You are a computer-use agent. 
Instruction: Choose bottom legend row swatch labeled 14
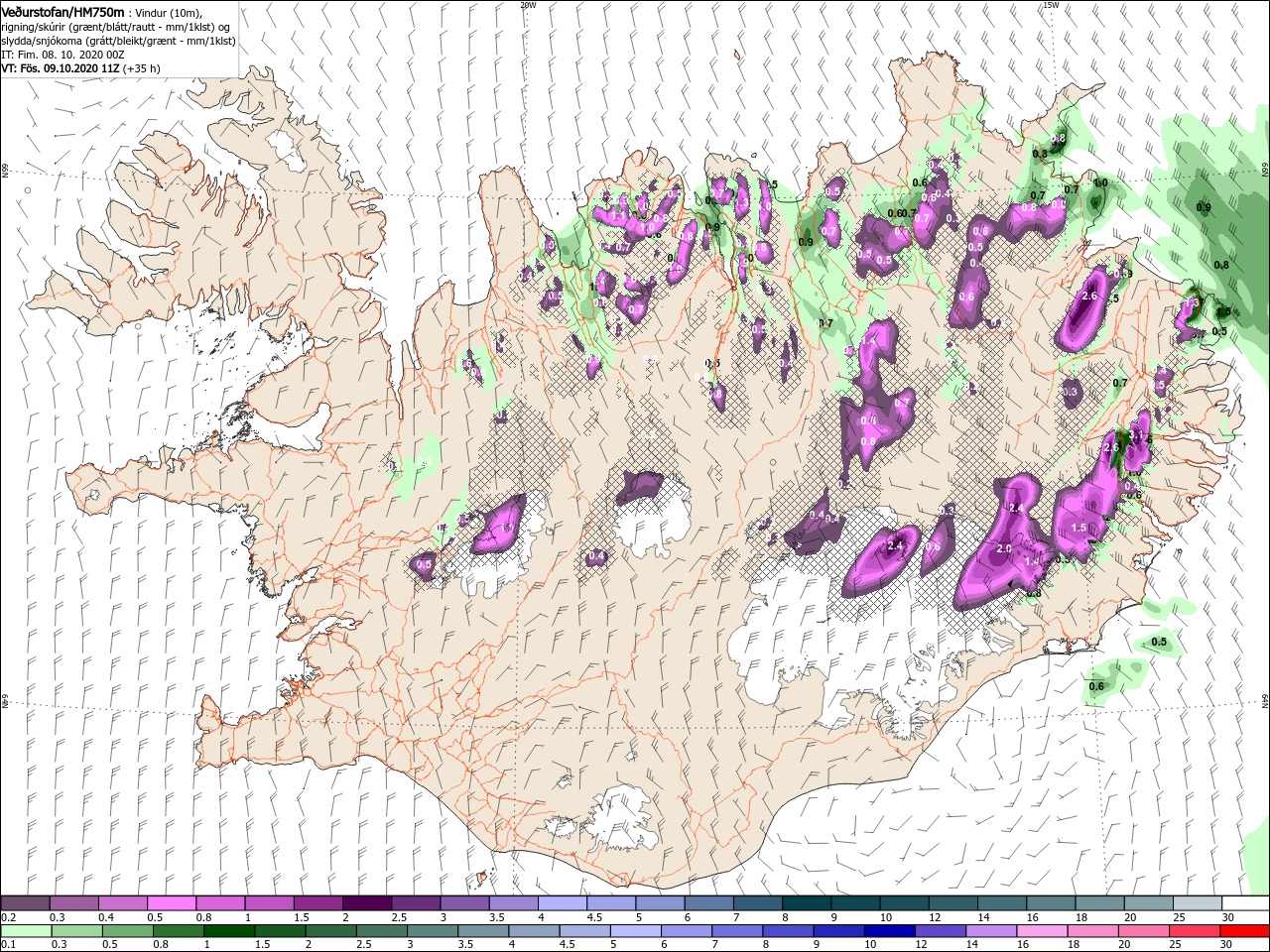coord(989,931)
